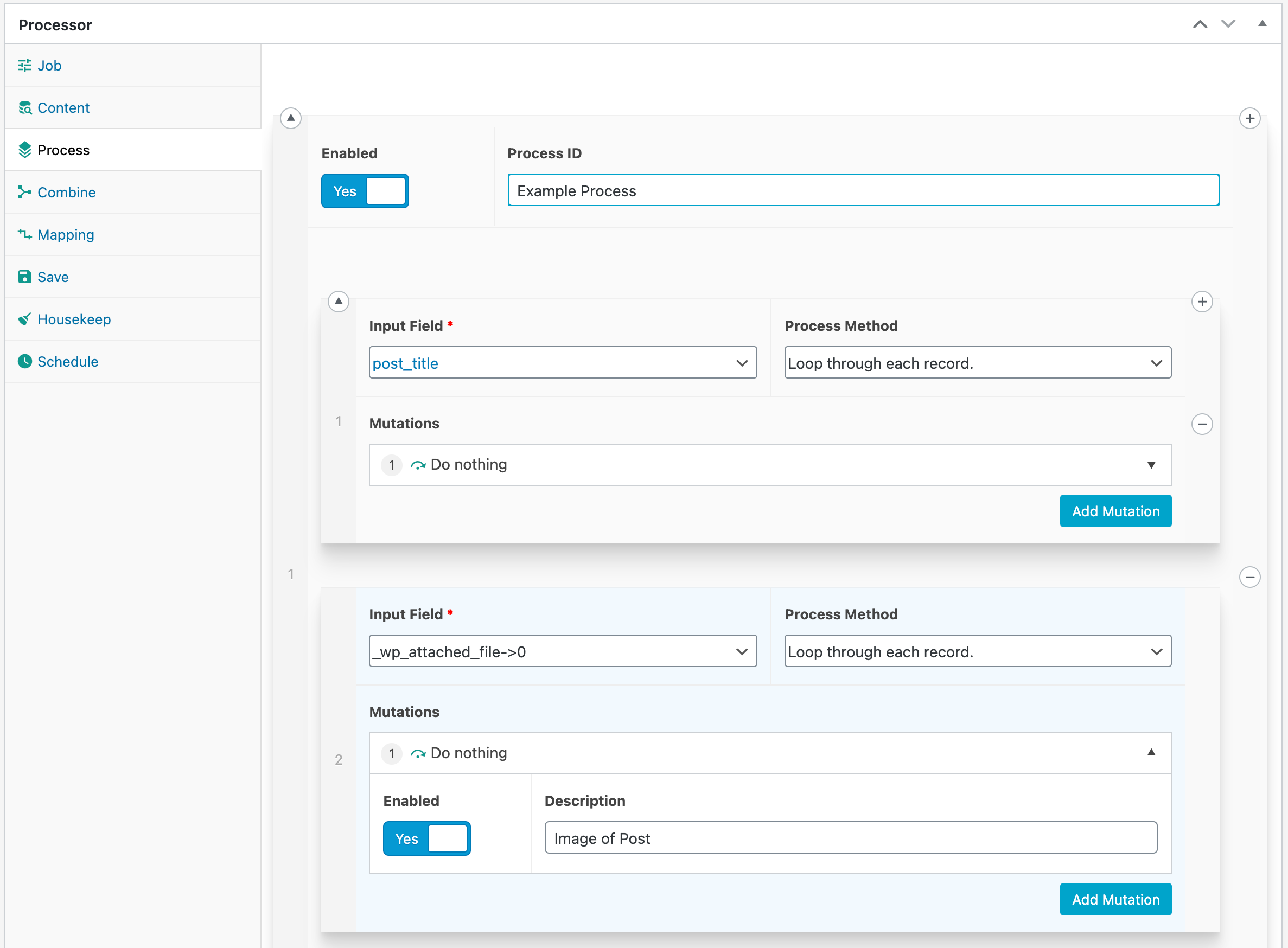The image size is (1288, 948).
Task: Toggle the process Enabled switch
Action: coord(365,191)
